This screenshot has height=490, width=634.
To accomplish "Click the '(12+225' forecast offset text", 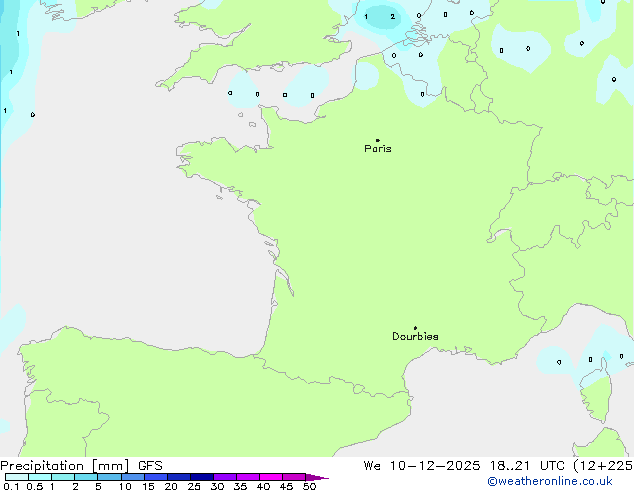I will coord(598,465).
